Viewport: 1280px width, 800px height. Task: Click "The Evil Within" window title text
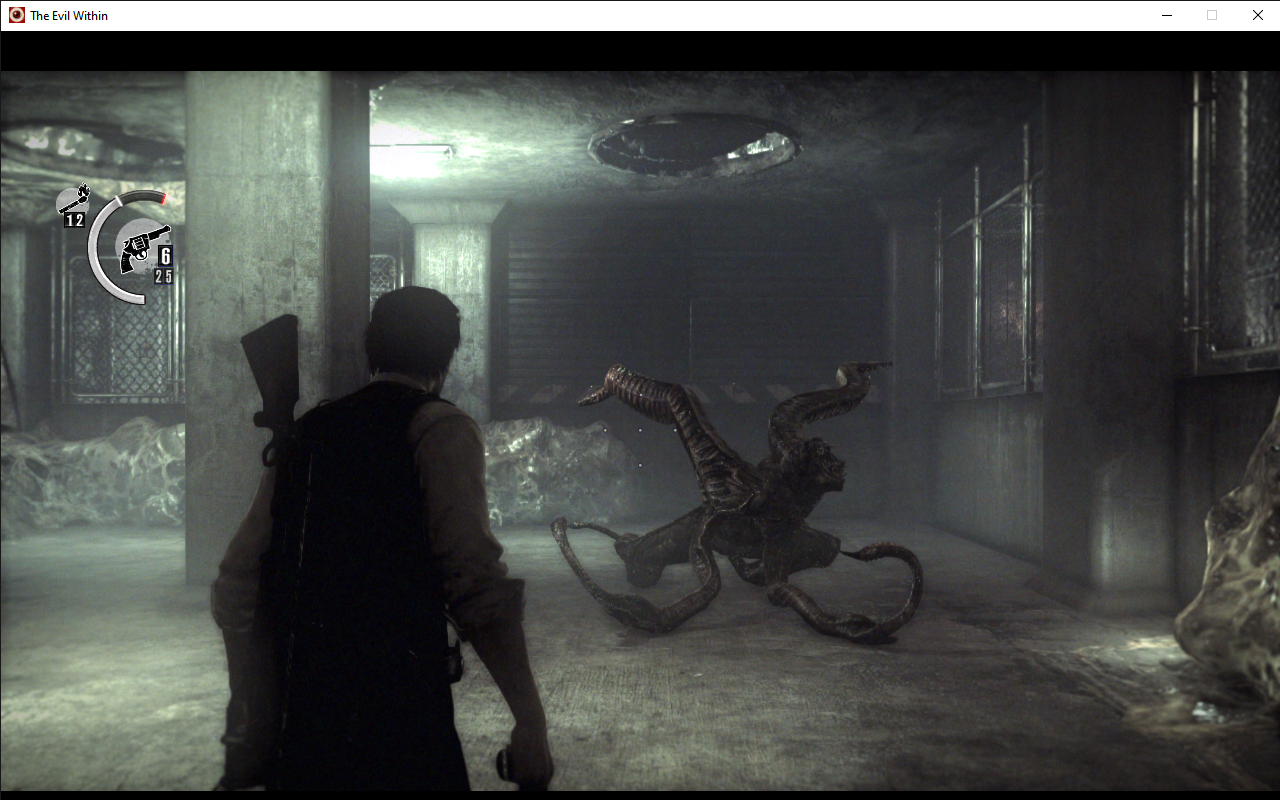click(x=69, y=16)
